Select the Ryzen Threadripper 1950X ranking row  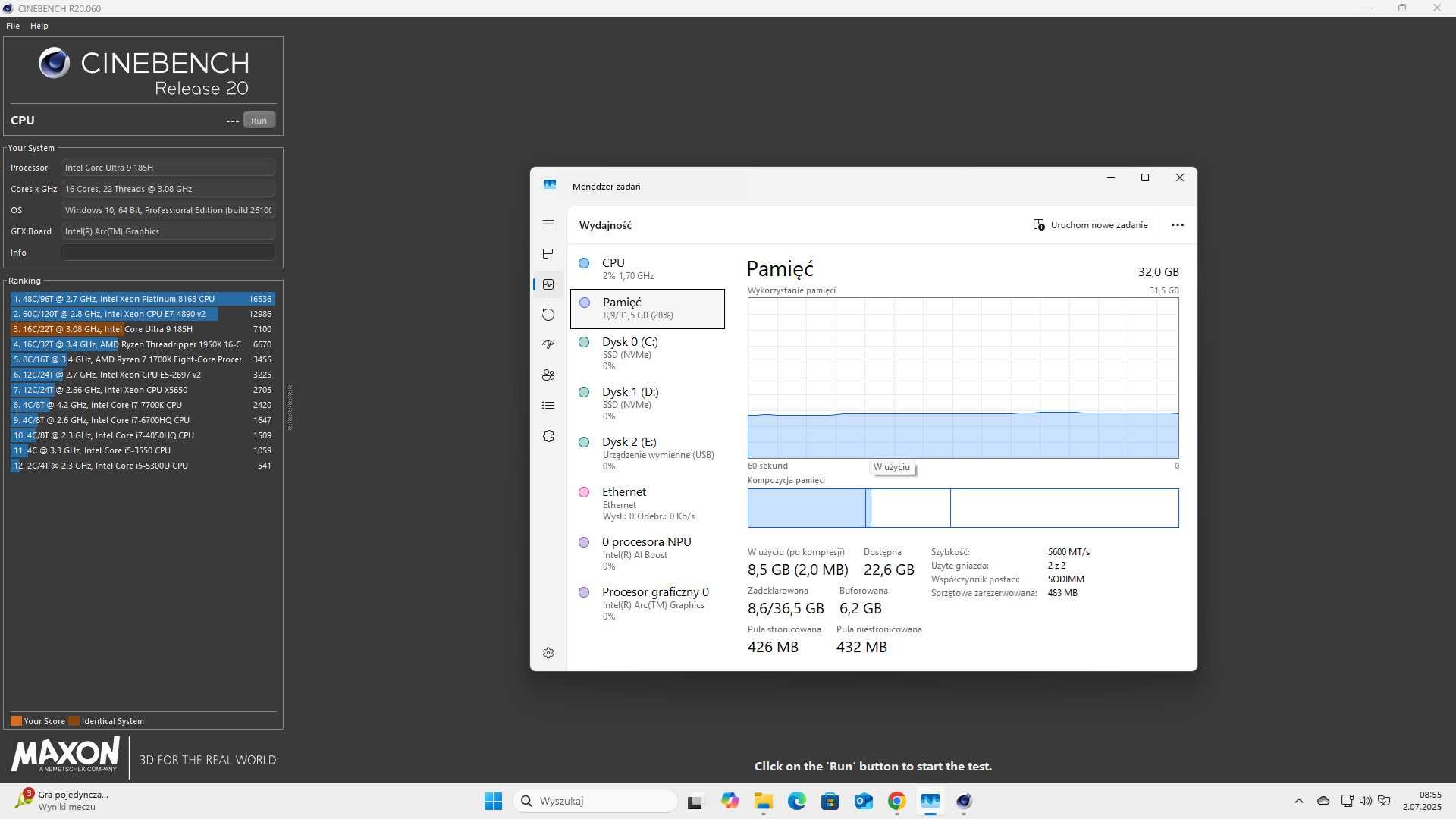pos(143,344)
